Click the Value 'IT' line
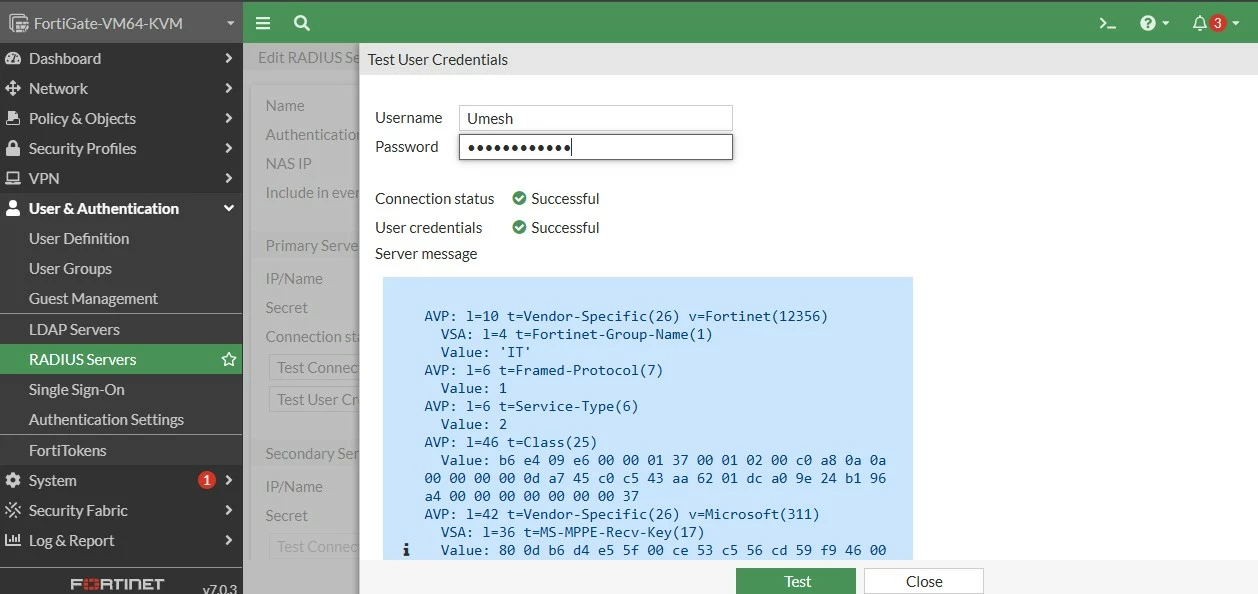 [x=486, y=352]
